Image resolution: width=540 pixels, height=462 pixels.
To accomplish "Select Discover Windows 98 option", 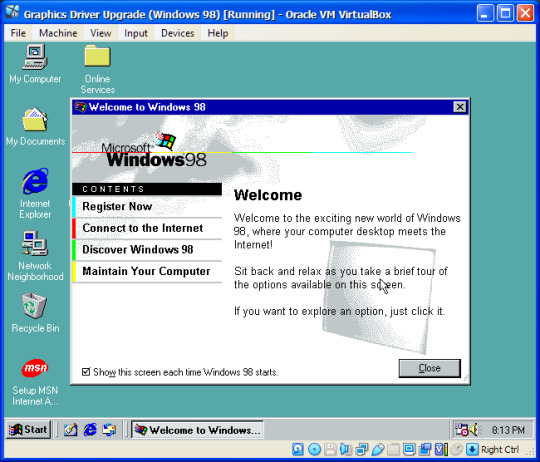I will [147, 250].
